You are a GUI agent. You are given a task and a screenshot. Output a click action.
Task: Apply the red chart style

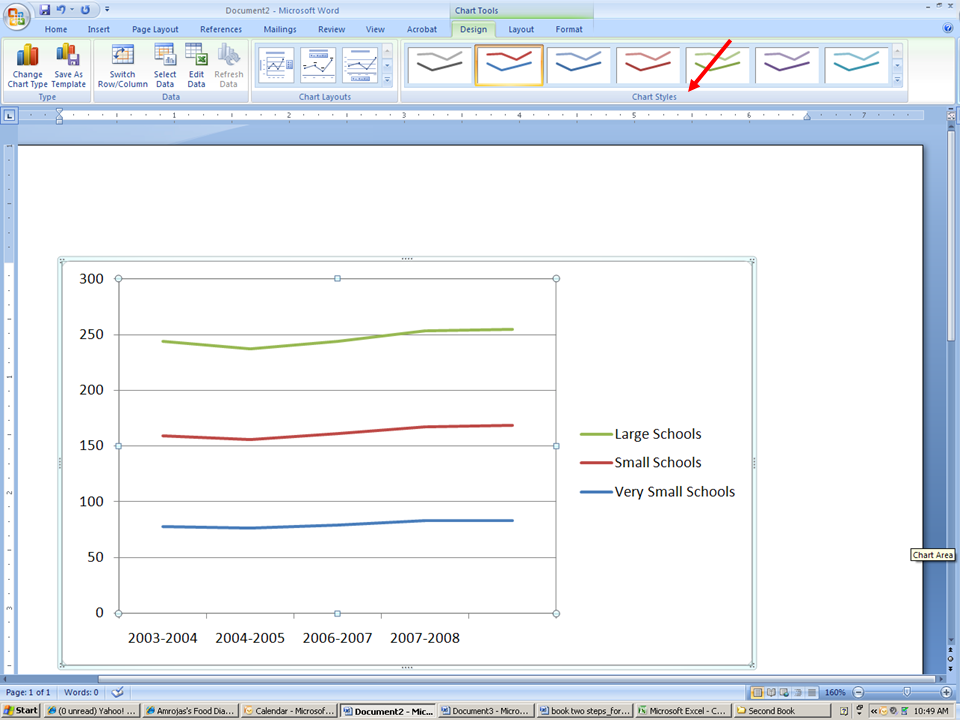[648, 64]
